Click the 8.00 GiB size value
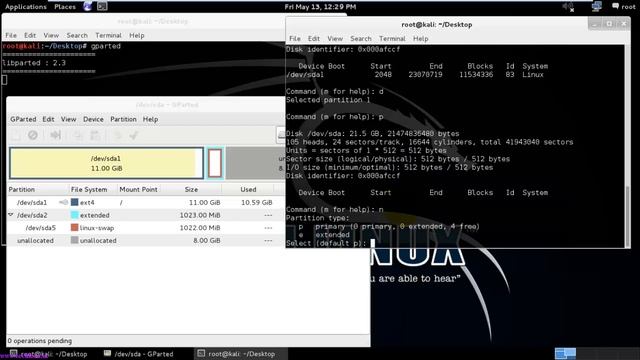 207,240
